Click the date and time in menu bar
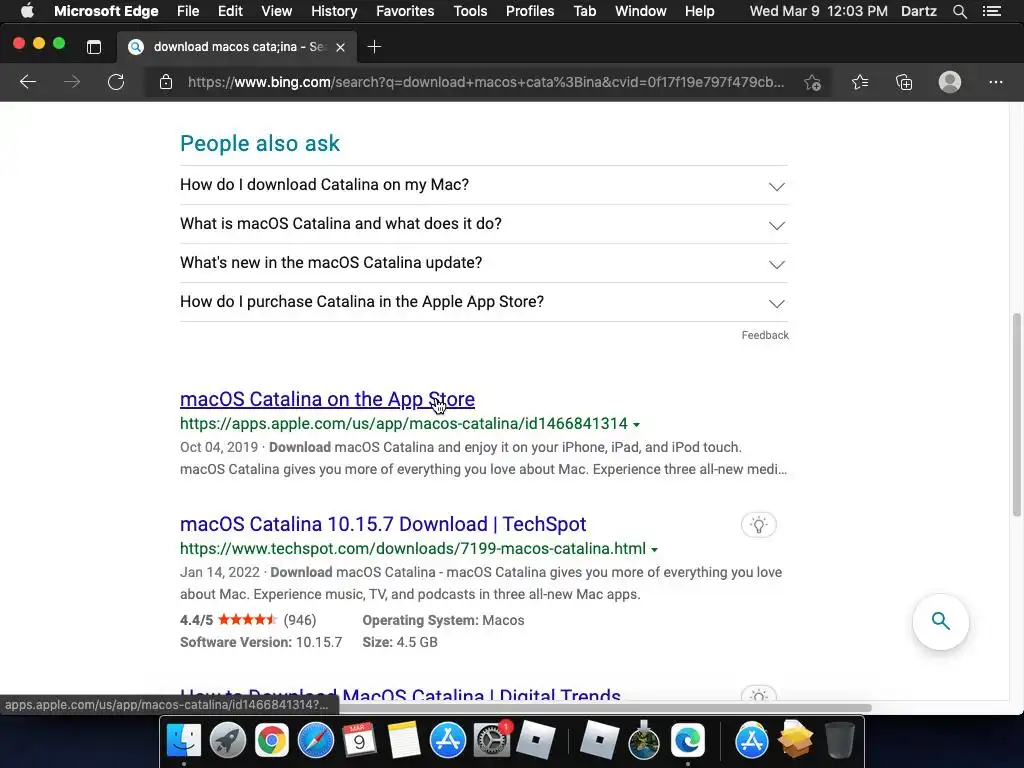Viewport: 1024px width, 768px height. pos(818,11)
